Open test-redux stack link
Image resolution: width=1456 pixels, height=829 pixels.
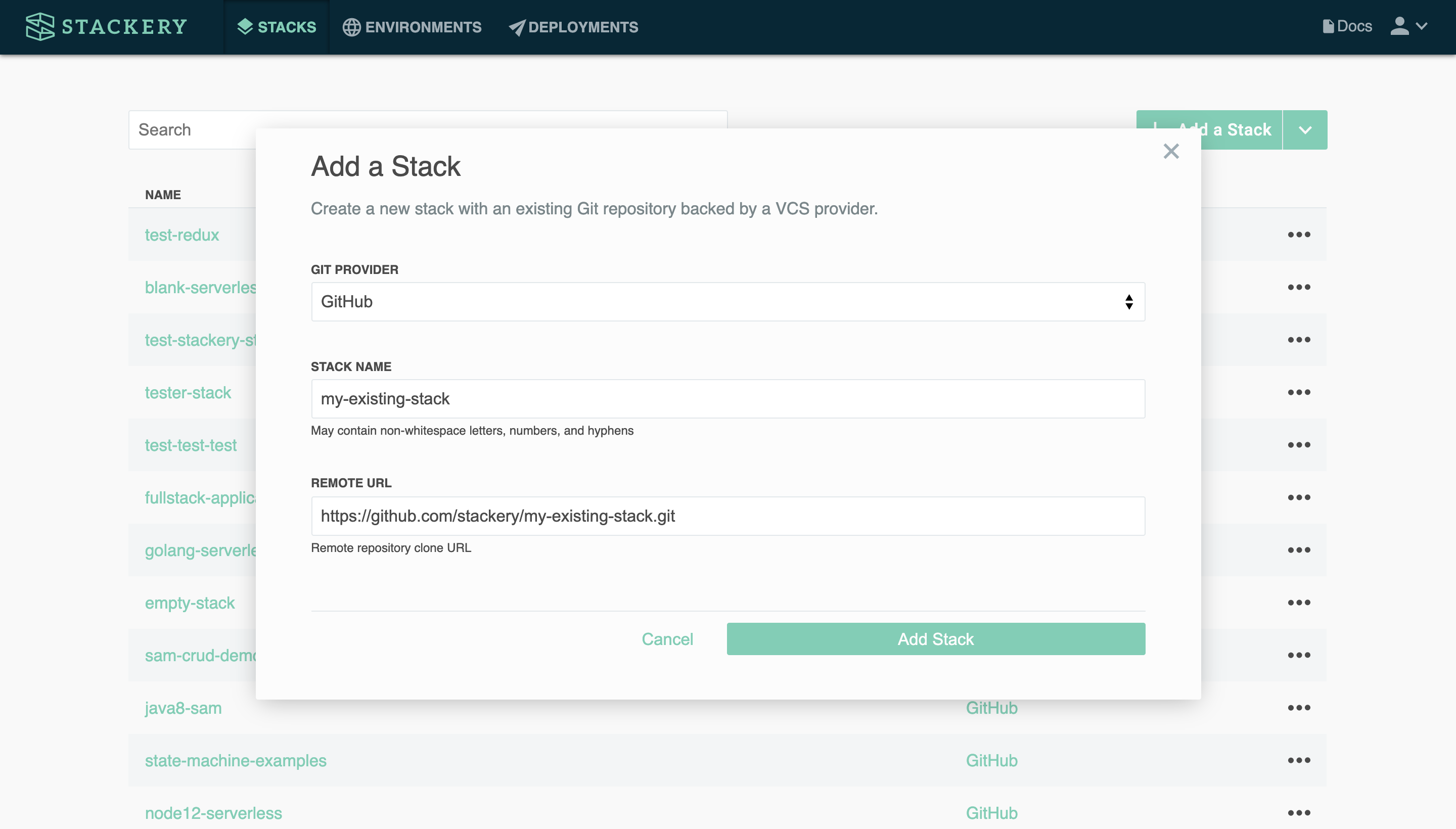point(181,235)
